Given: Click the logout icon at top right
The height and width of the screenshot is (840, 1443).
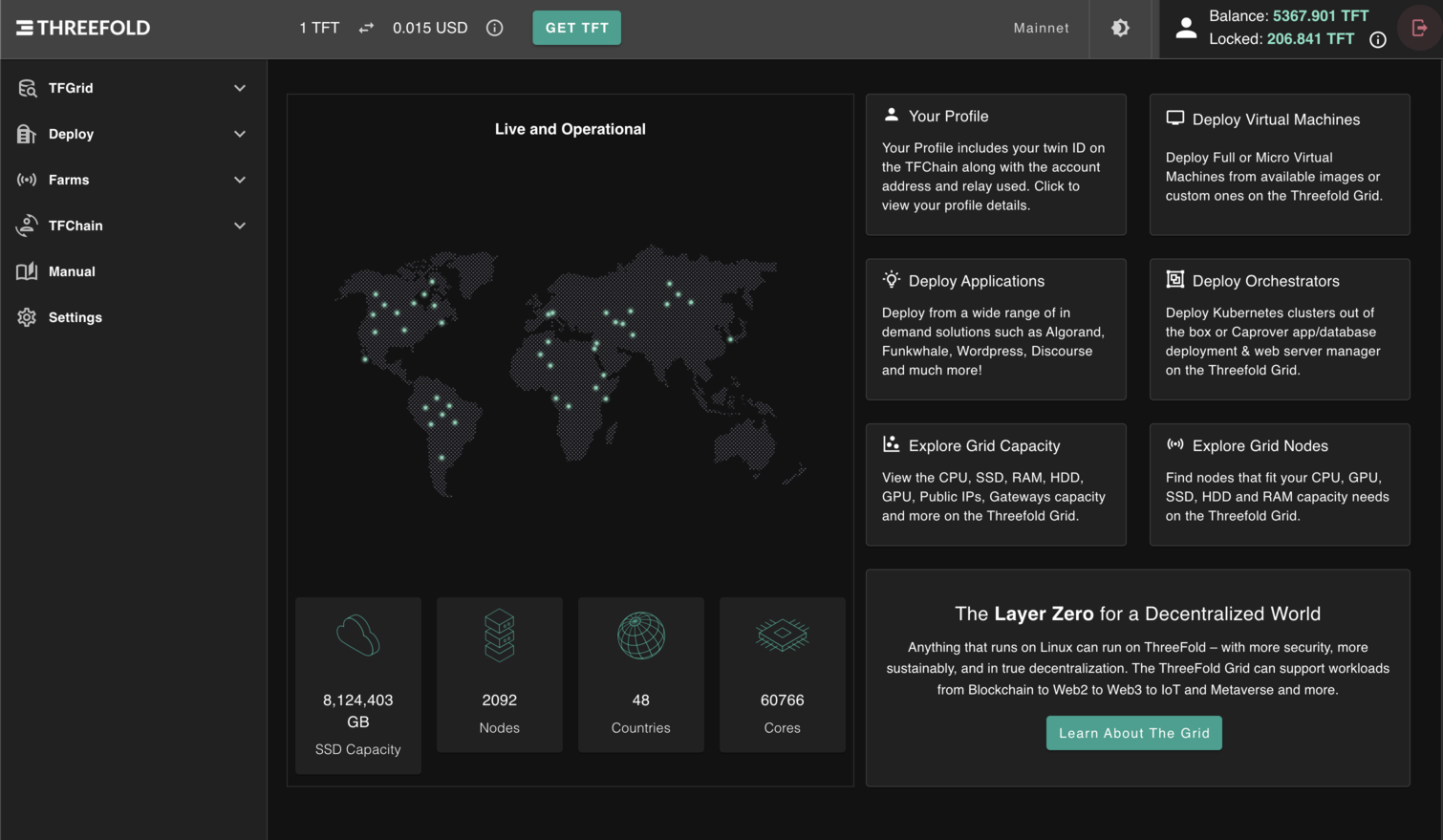Looking at the screenshot, I should point(1417,28).
